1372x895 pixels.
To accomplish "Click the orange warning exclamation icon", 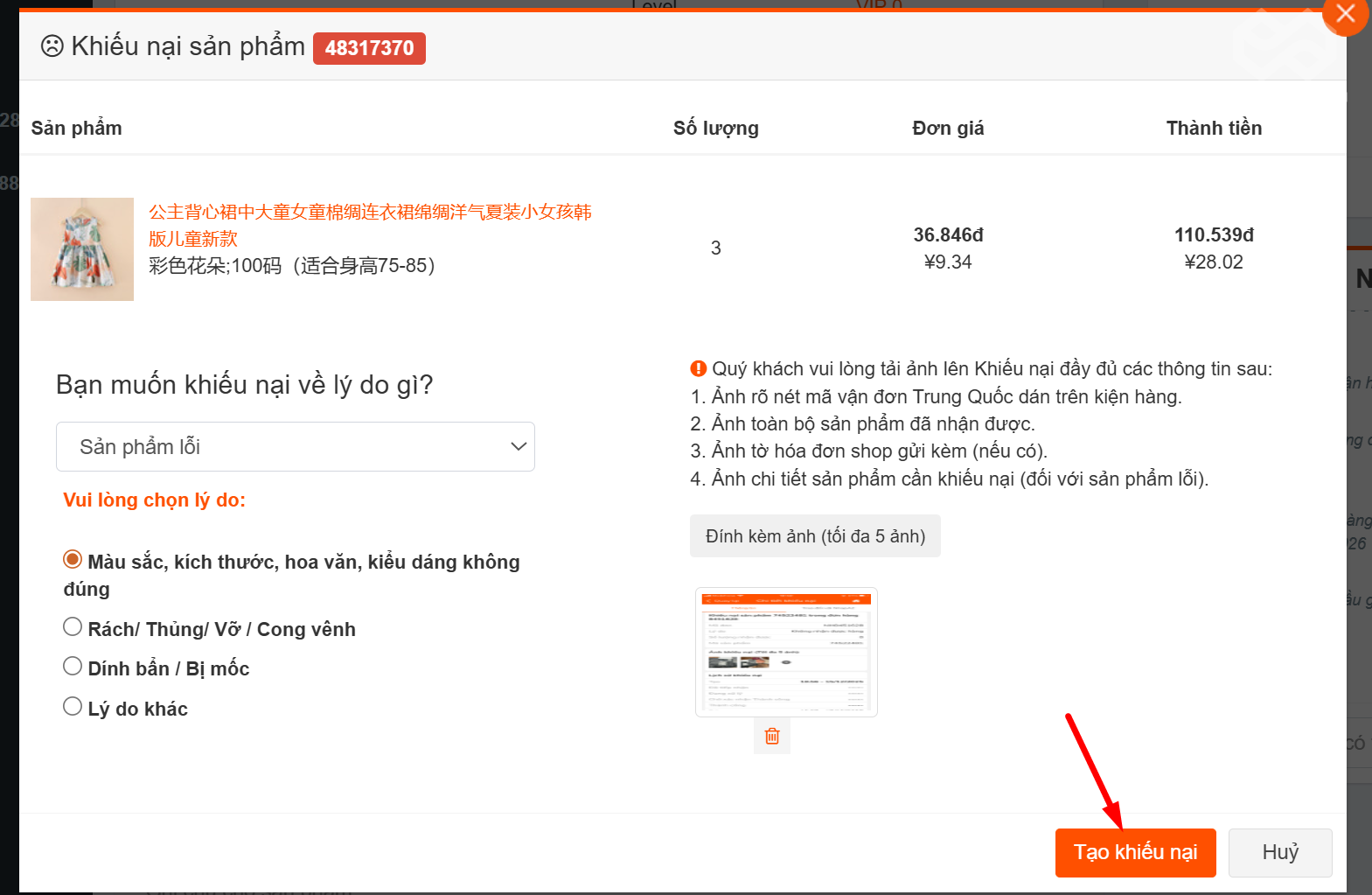I will click(x=698, y=368).
